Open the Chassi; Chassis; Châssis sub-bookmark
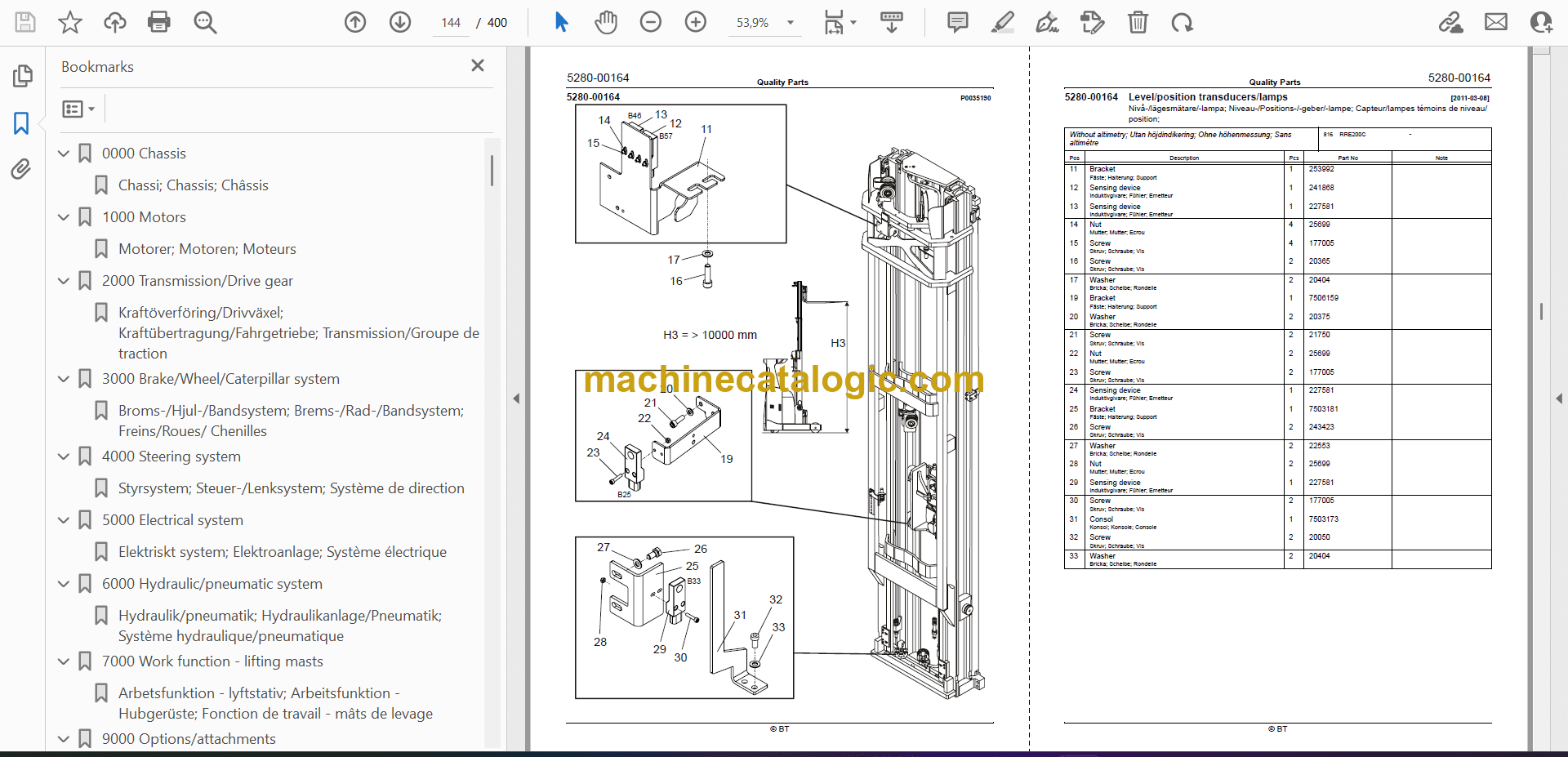The height and width of the screenshot is (757, 1568). 194,185
